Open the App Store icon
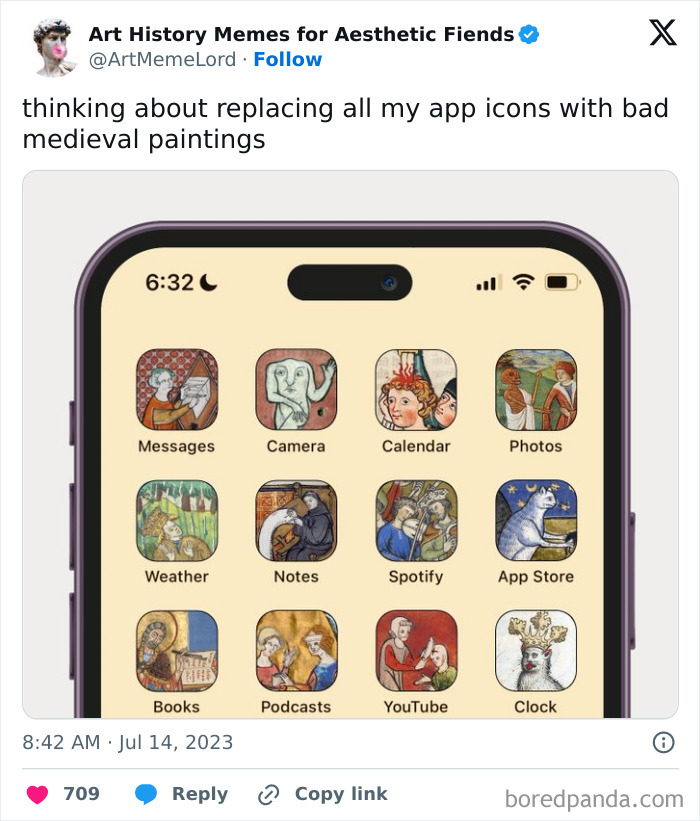Image resolution: width=700 pixels, height=821 pixels. (x=537, y=519)
